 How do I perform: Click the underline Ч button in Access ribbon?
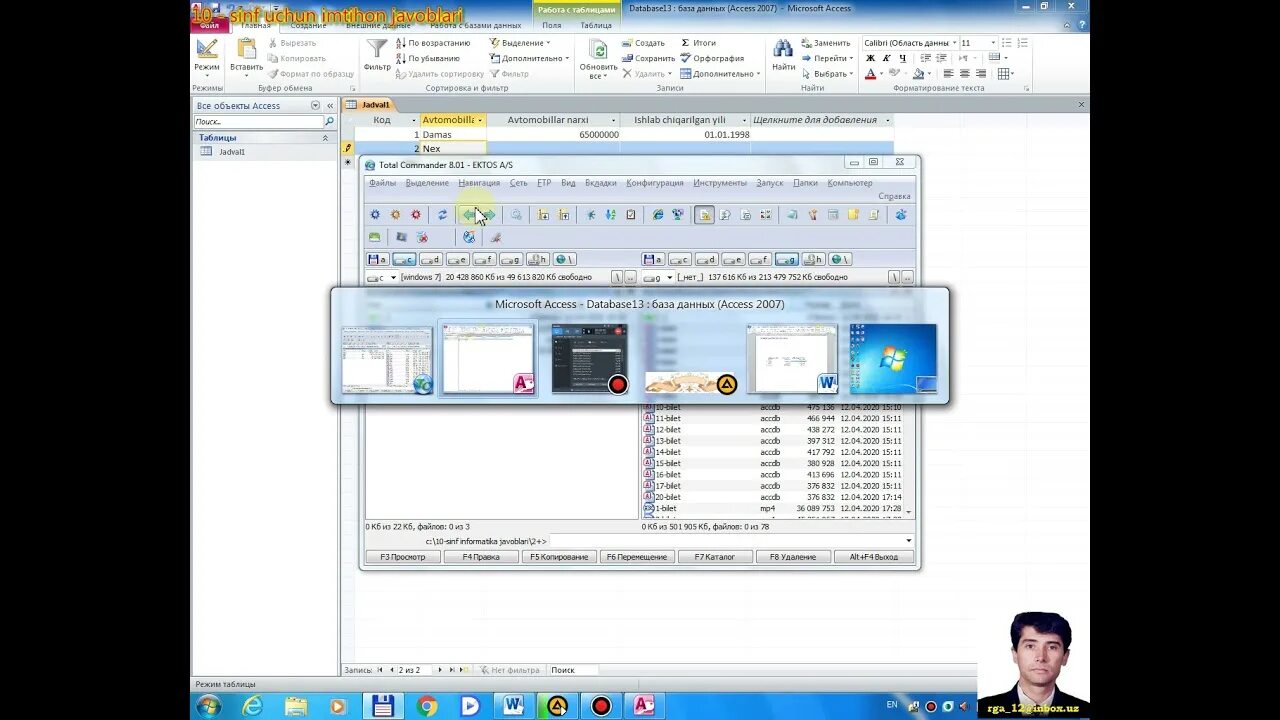[902, 58]
